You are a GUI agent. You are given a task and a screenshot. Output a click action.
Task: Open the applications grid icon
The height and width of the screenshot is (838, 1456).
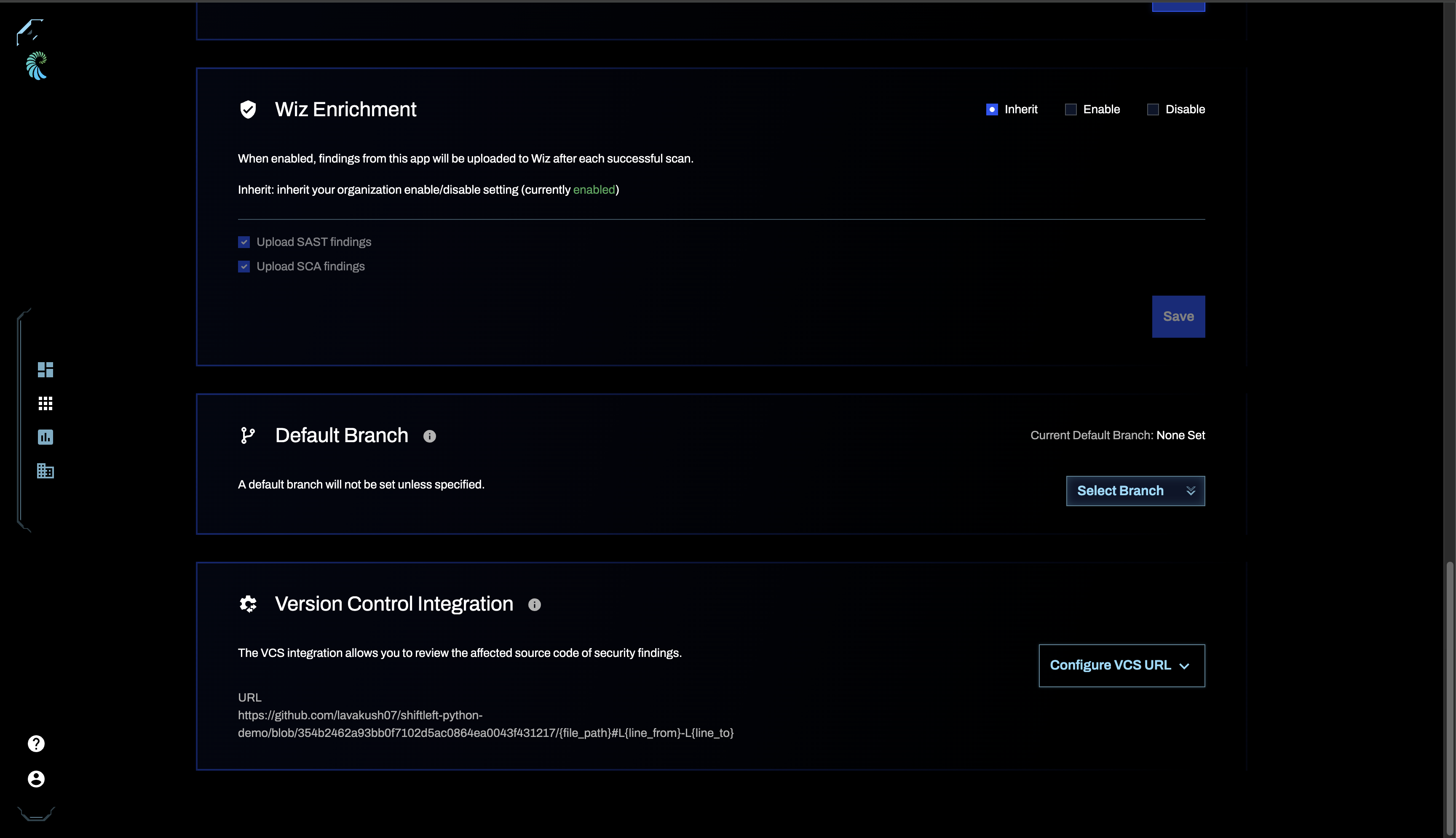click(45, 403)
